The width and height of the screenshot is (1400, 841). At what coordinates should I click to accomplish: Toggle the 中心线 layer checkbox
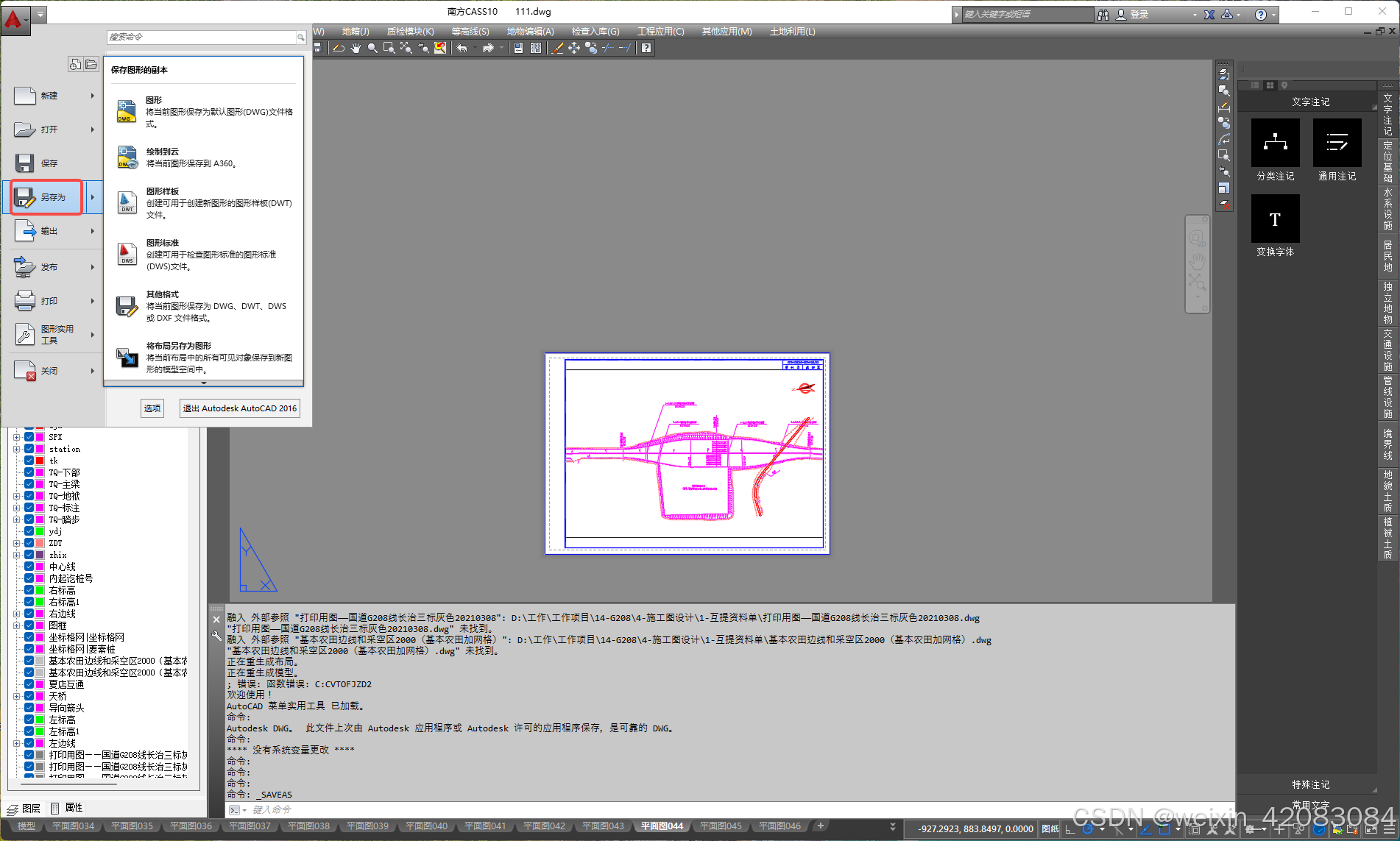pos(29,567)
